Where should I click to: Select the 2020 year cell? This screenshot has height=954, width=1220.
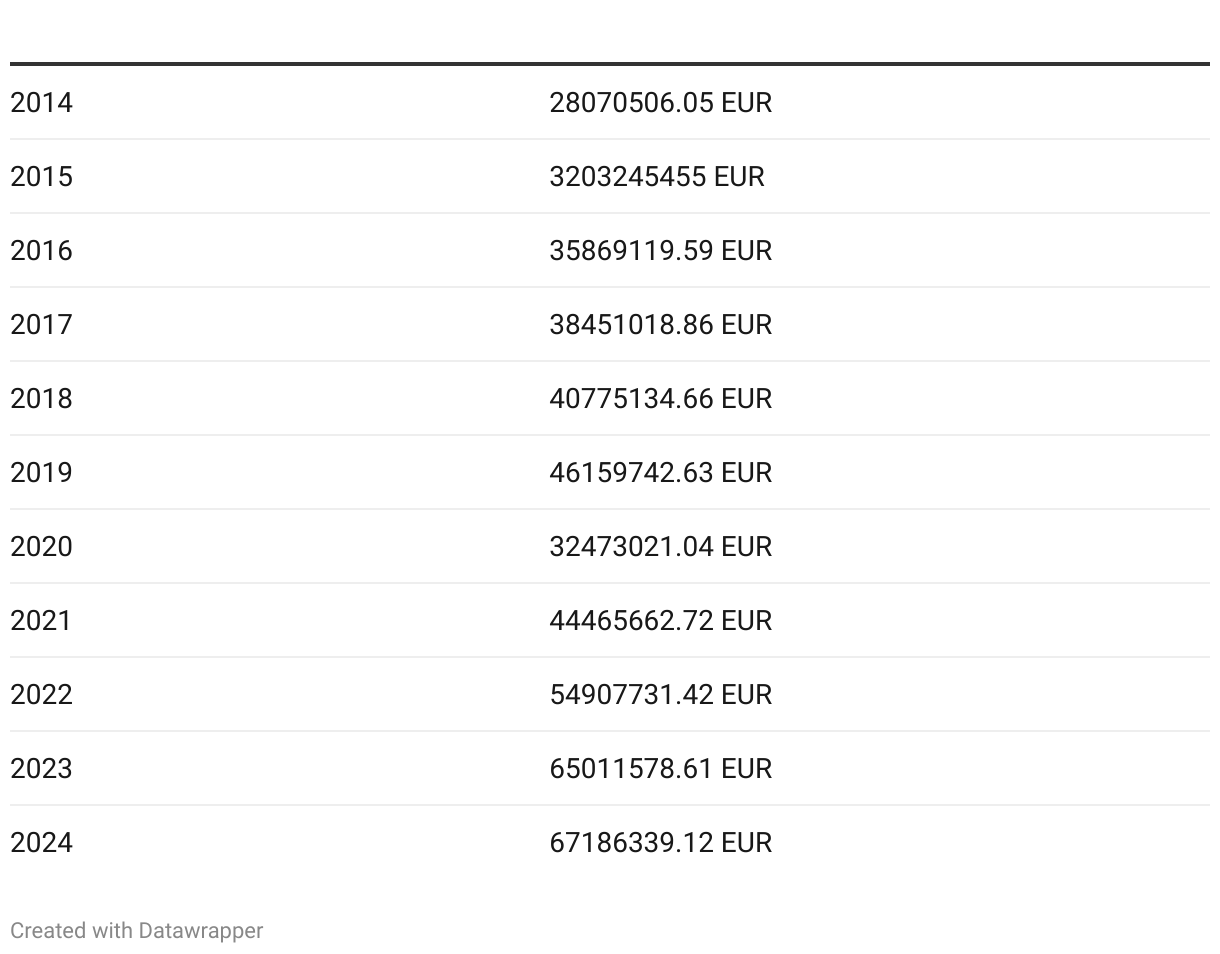click(42, 547)
